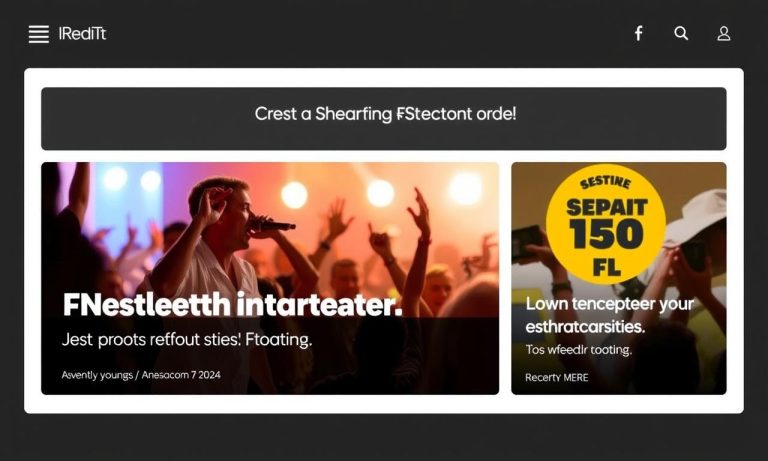Click "Lown tencepteer your esthratcarsities." headline
This screenshot has width=768, height=461.
click(x=610, y=315)
